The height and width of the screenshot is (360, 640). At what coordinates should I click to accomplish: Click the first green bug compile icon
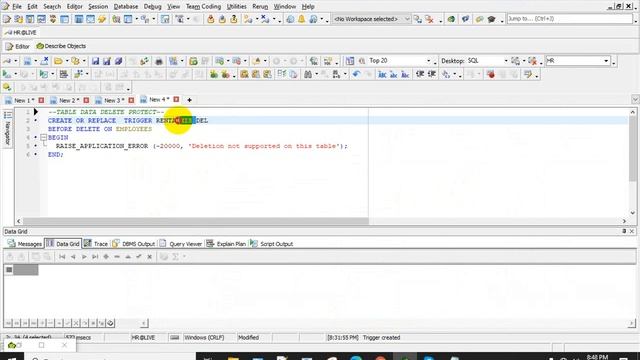[213, 74]
